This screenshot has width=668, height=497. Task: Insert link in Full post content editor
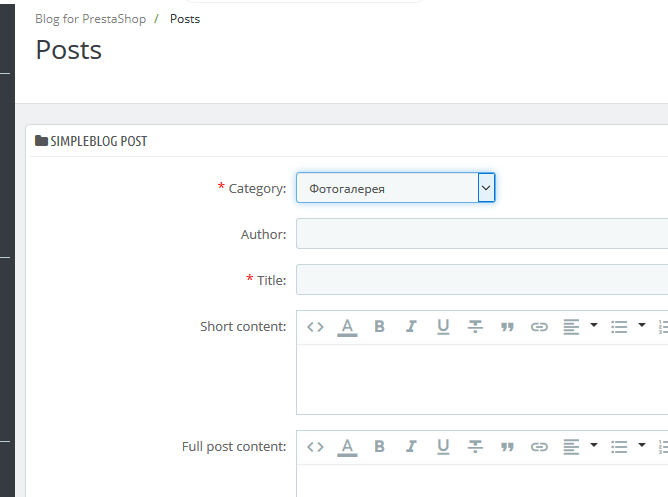pyautogui.click(x=539, y=446)
